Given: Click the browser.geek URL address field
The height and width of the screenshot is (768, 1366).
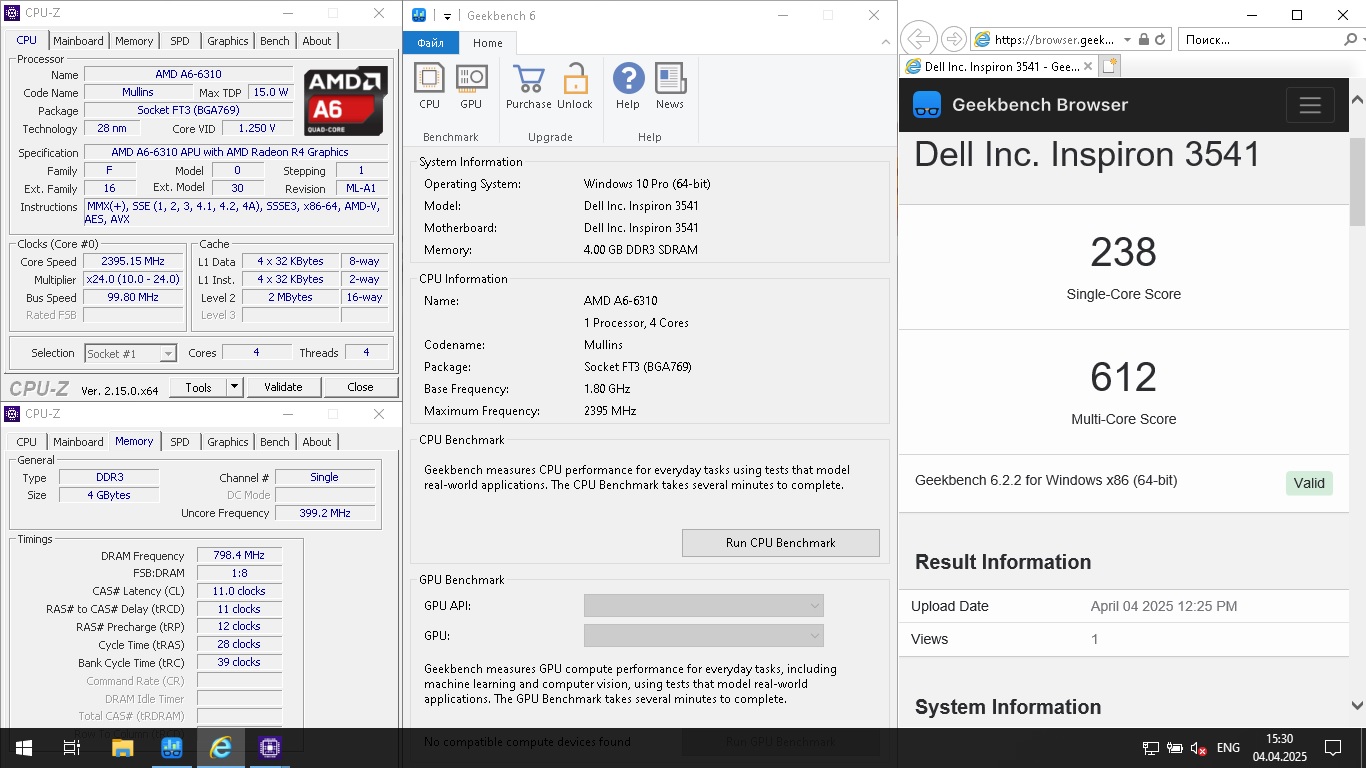Looking at the screenshot, I should pos(1054,40).
